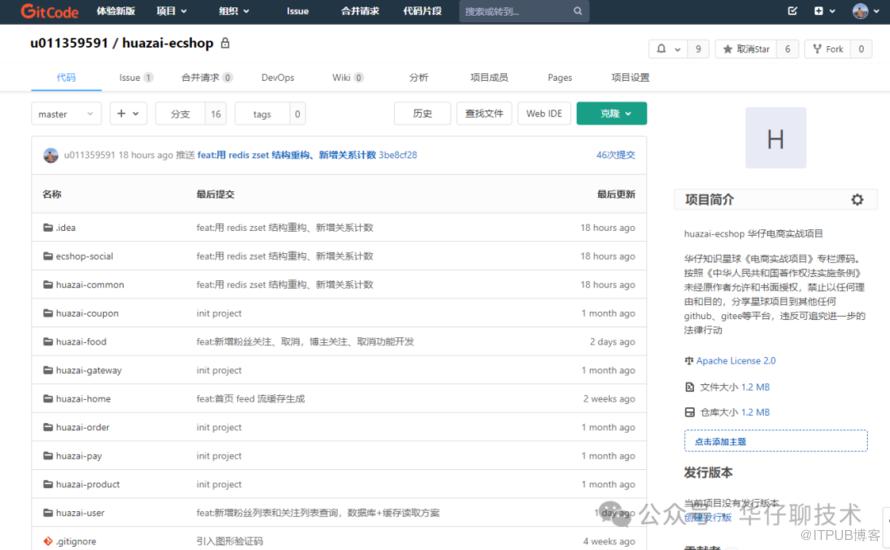Click the commit author avatar
Image resolution: width=890 pixels, height=550 pixels.
click(51, 155)
